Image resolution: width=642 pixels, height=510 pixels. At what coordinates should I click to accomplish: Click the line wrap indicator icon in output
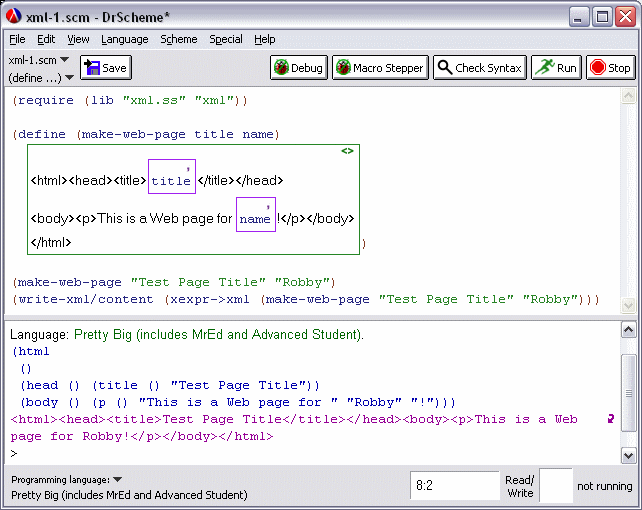pyautogui.click(x=610, y=419)
